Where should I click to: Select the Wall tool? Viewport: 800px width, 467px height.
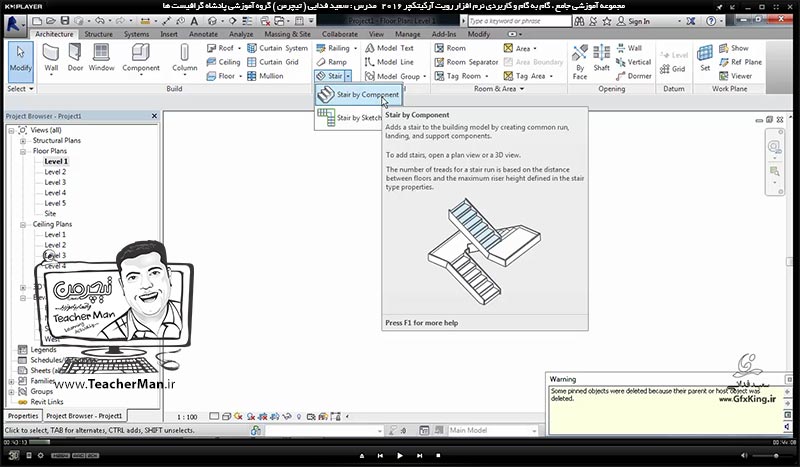coord(51,58)
